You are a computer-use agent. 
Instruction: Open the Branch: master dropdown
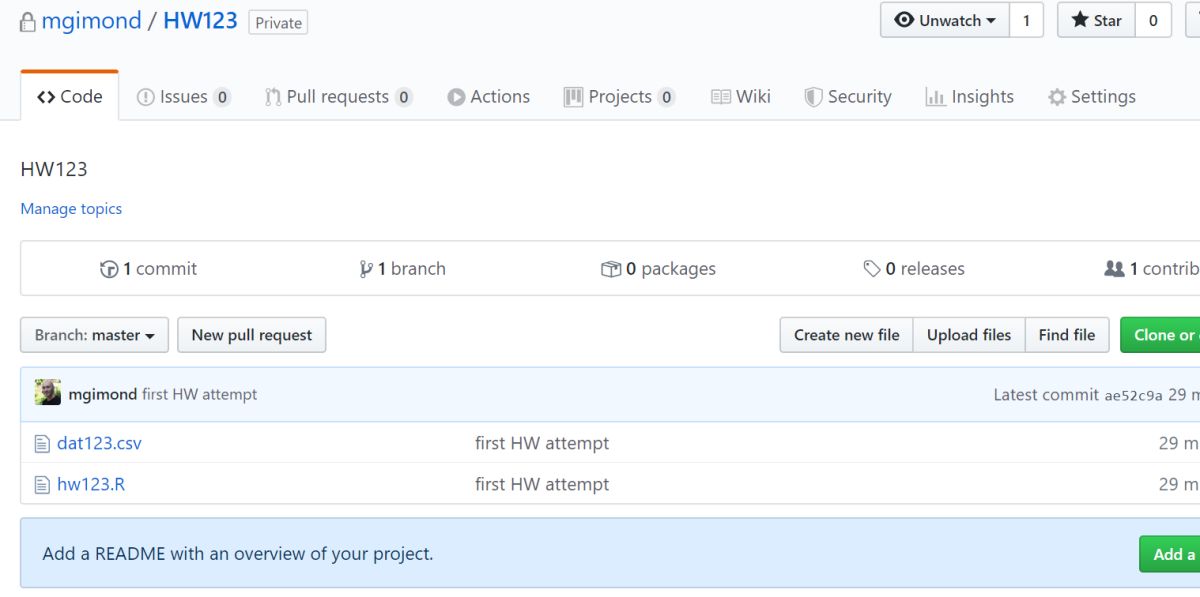pos(94,335)
